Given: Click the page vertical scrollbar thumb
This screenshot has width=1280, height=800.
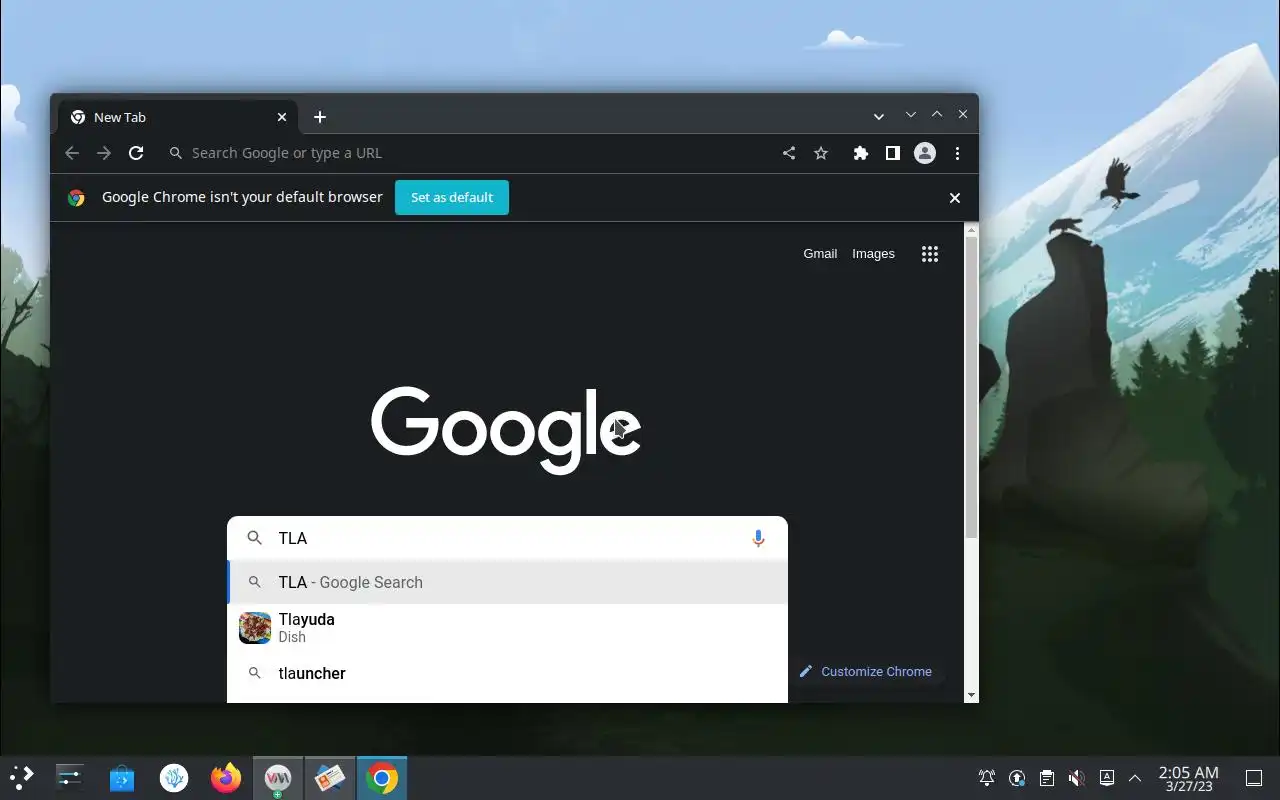Looking at the screenshot, I should 971,388.
